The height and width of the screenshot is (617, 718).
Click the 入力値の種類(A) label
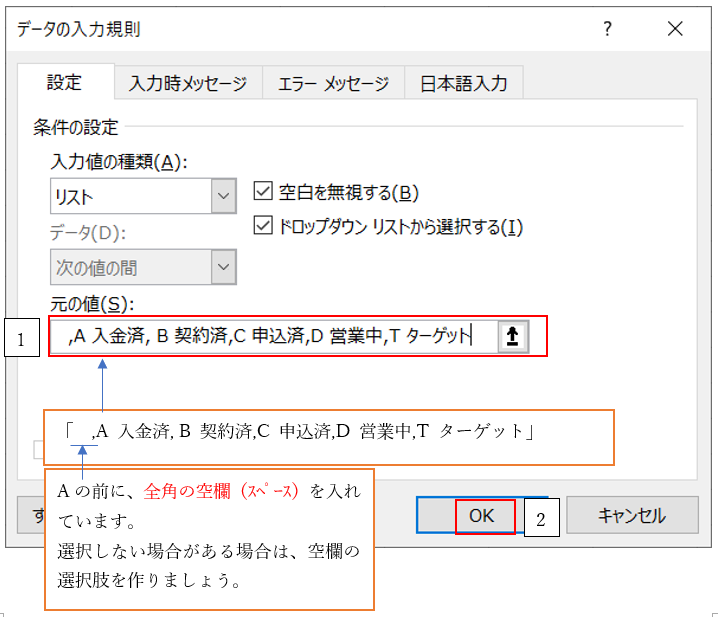[119, 161]
